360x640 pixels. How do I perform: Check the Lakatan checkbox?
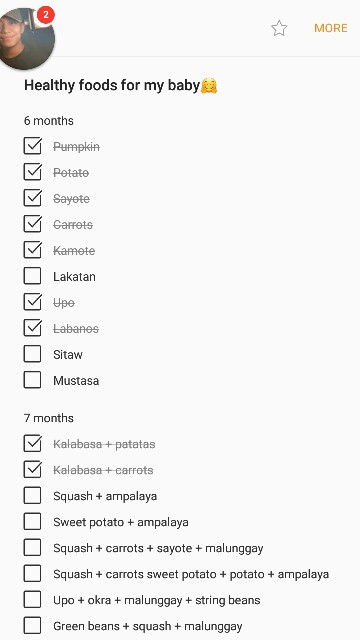coord(33,276)
